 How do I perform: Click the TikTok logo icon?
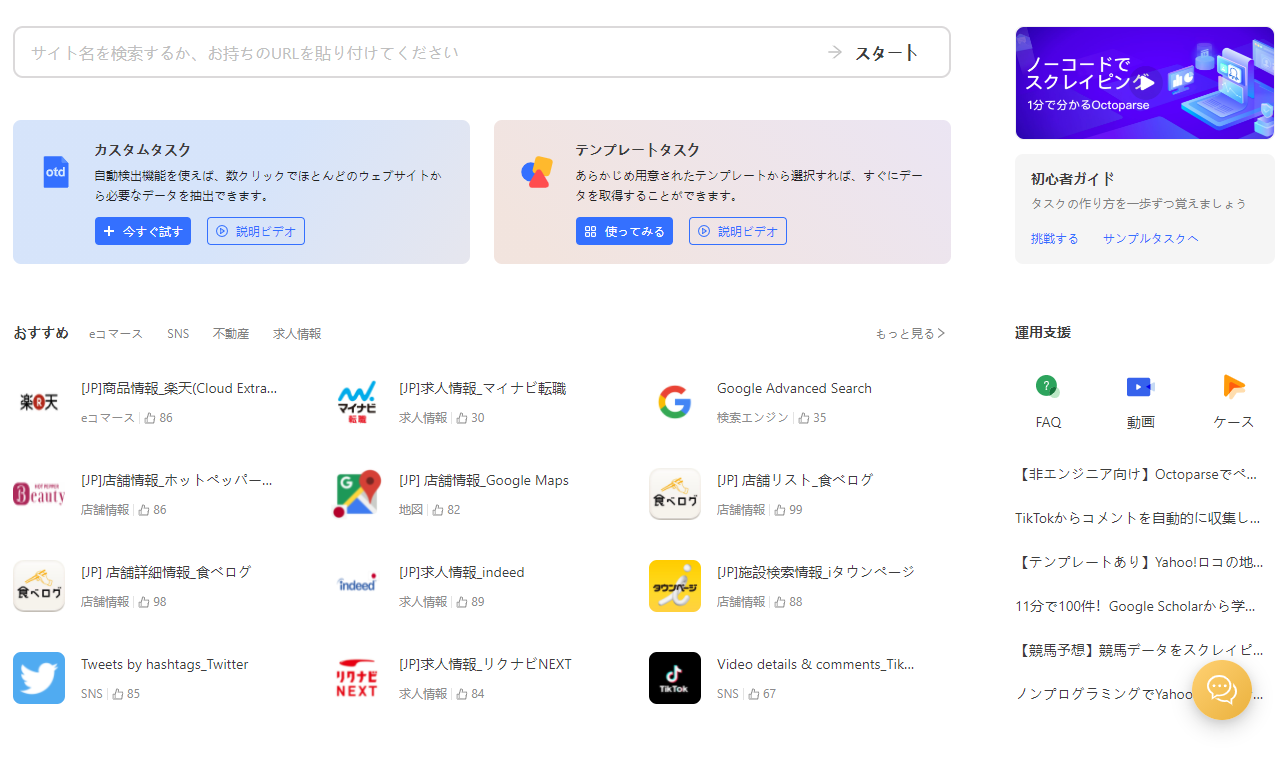[675, 678]
